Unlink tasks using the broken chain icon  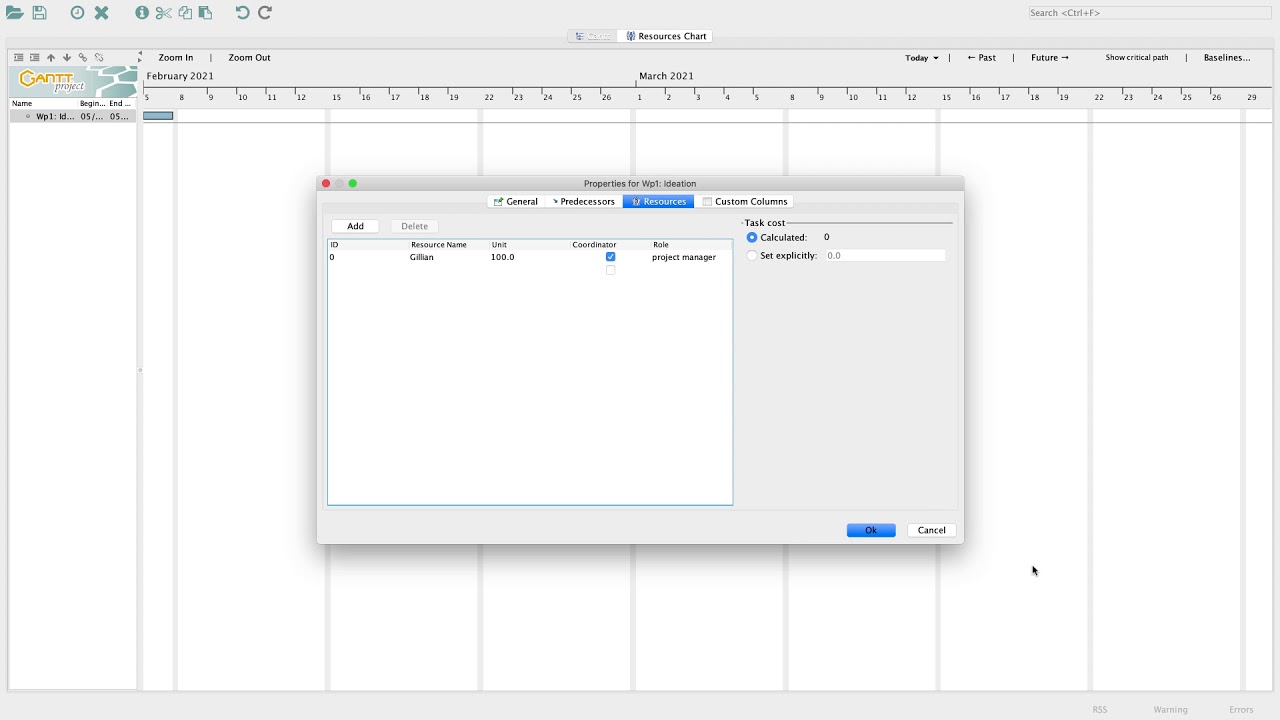click(99, 58)
